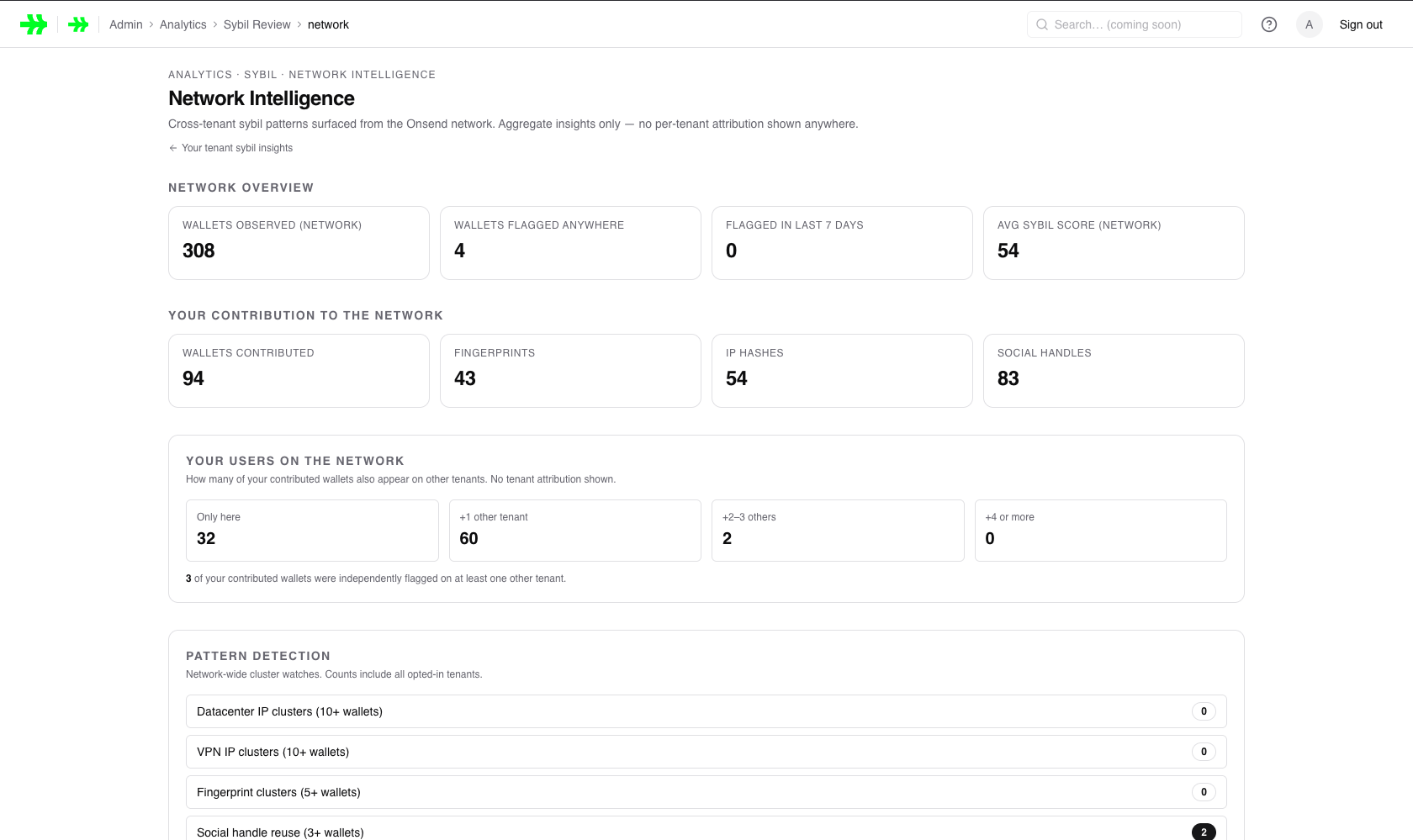1413x840 pixels.
Task: Click the +1 other tenant tile
Action: pos(575,531)
